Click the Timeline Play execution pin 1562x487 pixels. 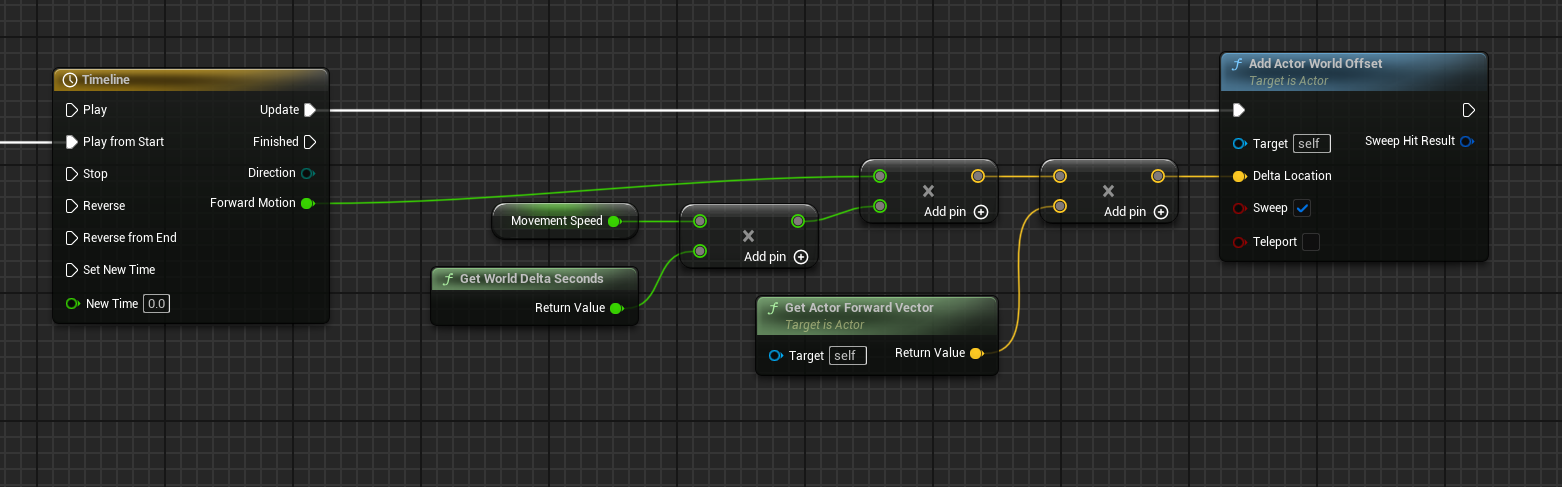point(71,110)
